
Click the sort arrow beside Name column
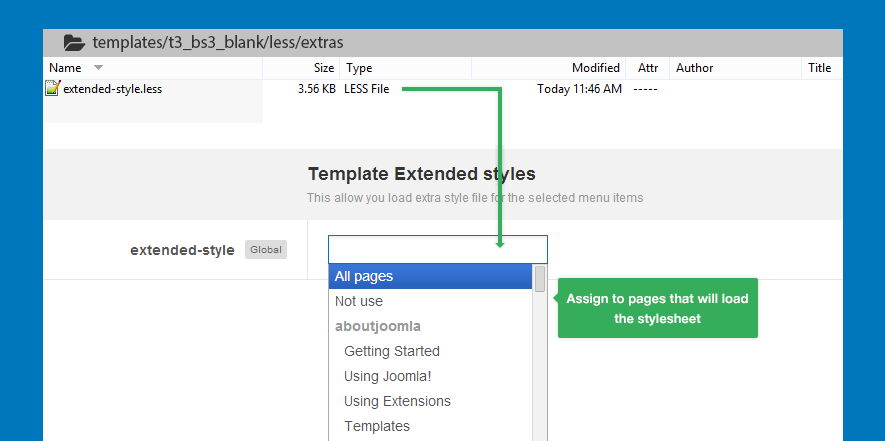point(98,68)
